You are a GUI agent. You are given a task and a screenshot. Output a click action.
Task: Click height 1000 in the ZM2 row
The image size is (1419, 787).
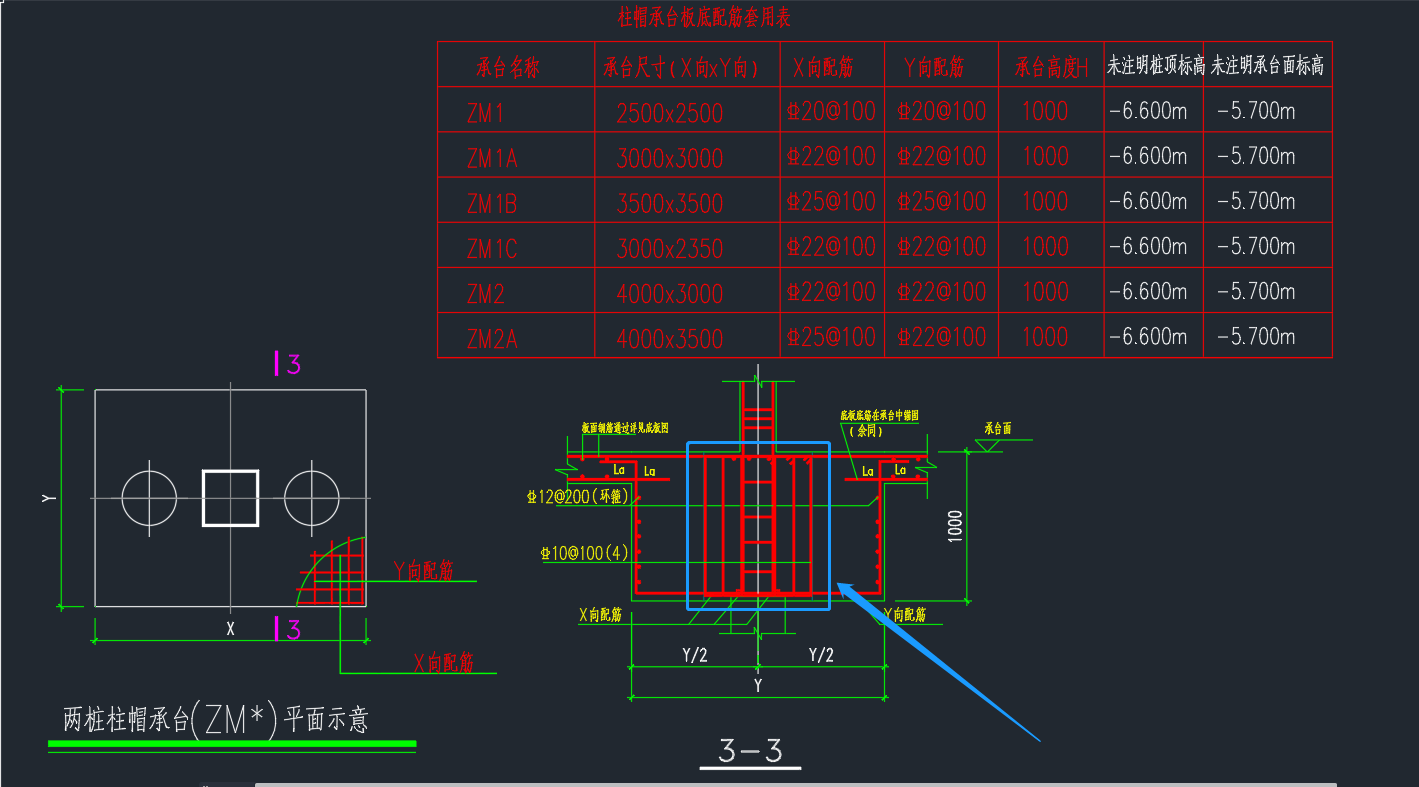[1045, 291]
